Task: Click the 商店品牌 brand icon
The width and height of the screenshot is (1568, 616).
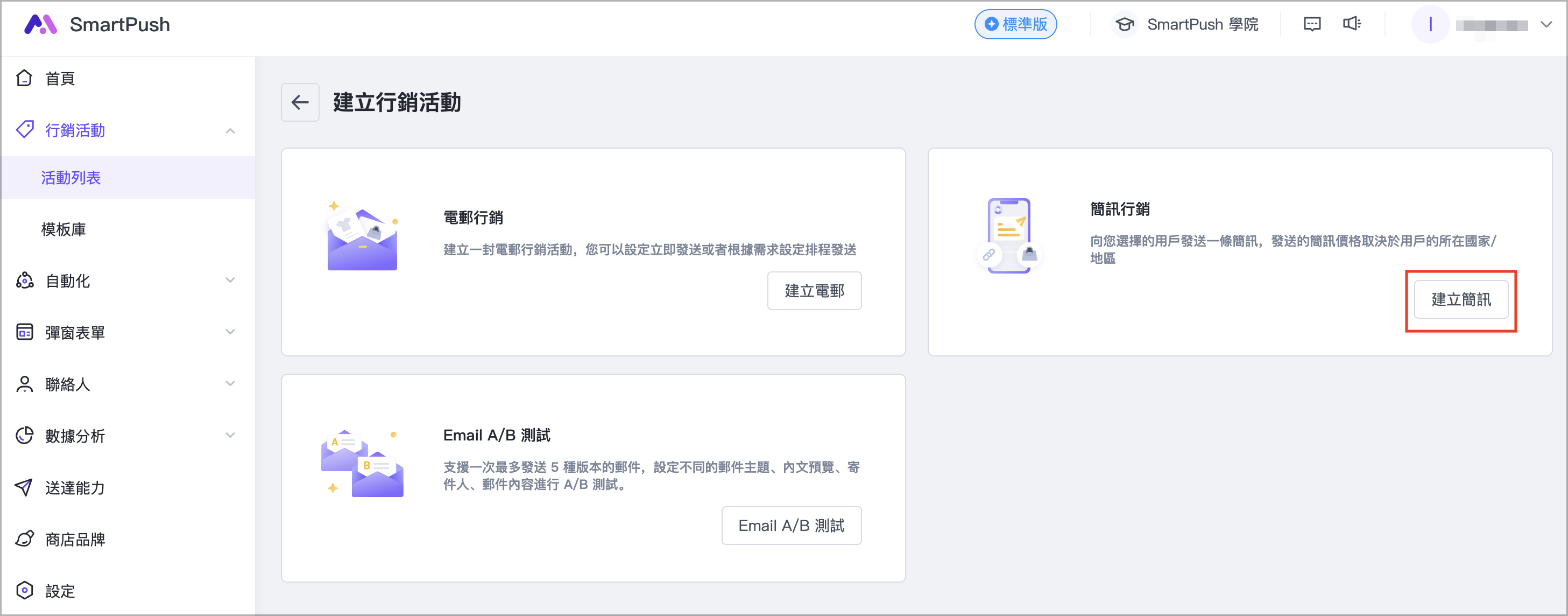Action: click(x=24, y=539)
